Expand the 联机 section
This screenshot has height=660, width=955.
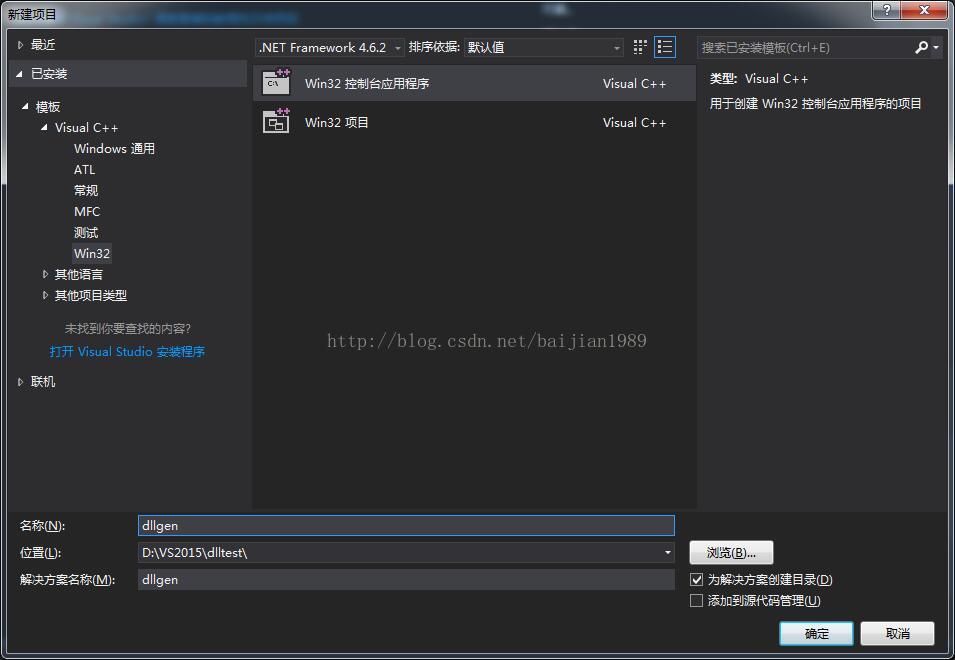[x=20, y=382]
